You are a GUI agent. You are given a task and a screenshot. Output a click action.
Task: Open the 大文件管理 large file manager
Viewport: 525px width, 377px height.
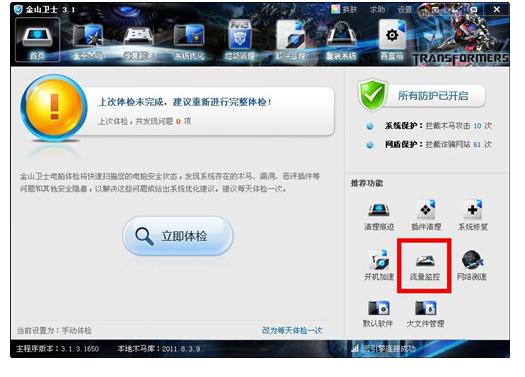click(x=425, y=313)
